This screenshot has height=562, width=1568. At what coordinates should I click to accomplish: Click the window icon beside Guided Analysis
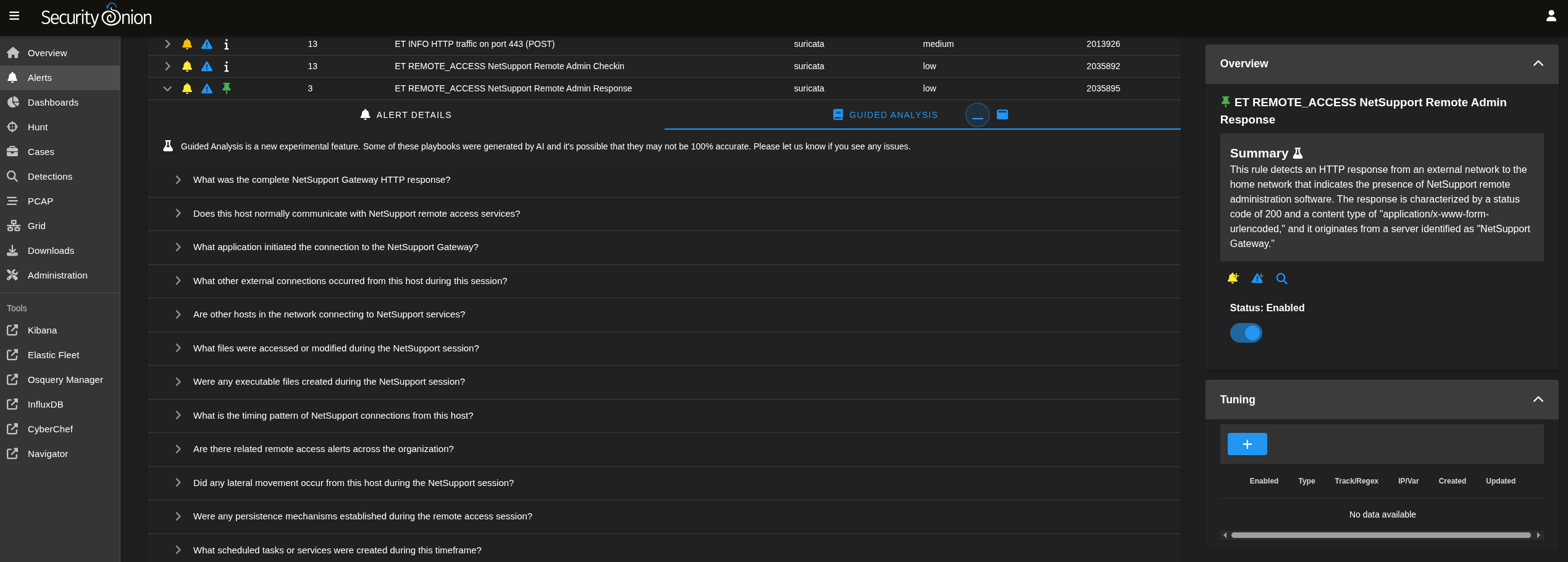click(x=1002, y=114)
